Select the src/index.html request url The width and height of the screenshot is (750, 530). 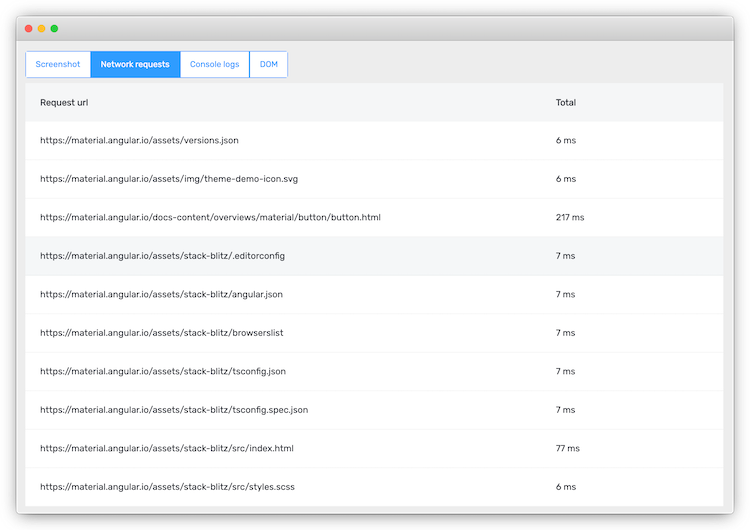tap(167, 448)
